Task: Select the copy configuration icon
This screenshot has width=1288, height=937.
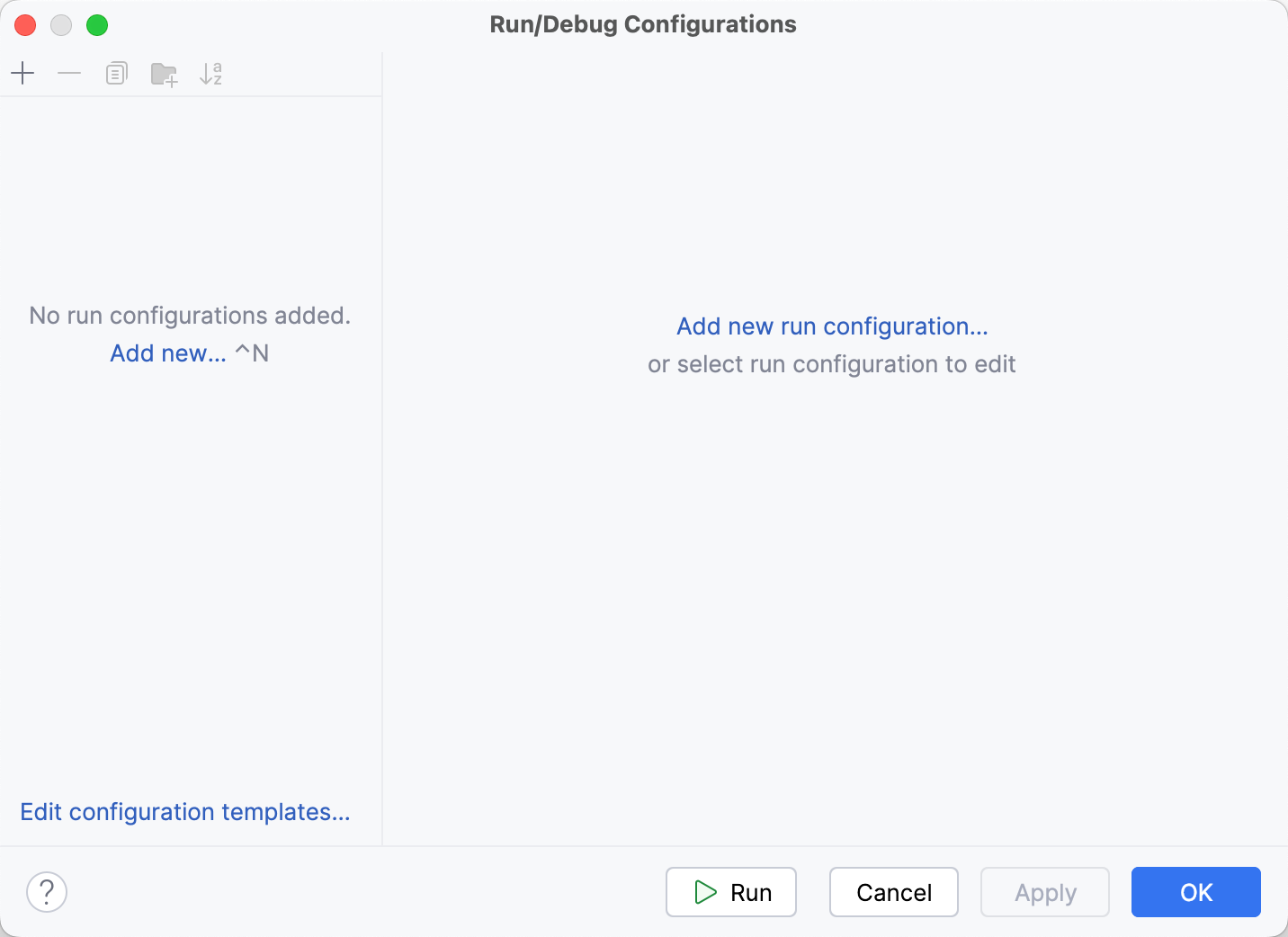Action: pyautogui.click(x=116, y=73)
